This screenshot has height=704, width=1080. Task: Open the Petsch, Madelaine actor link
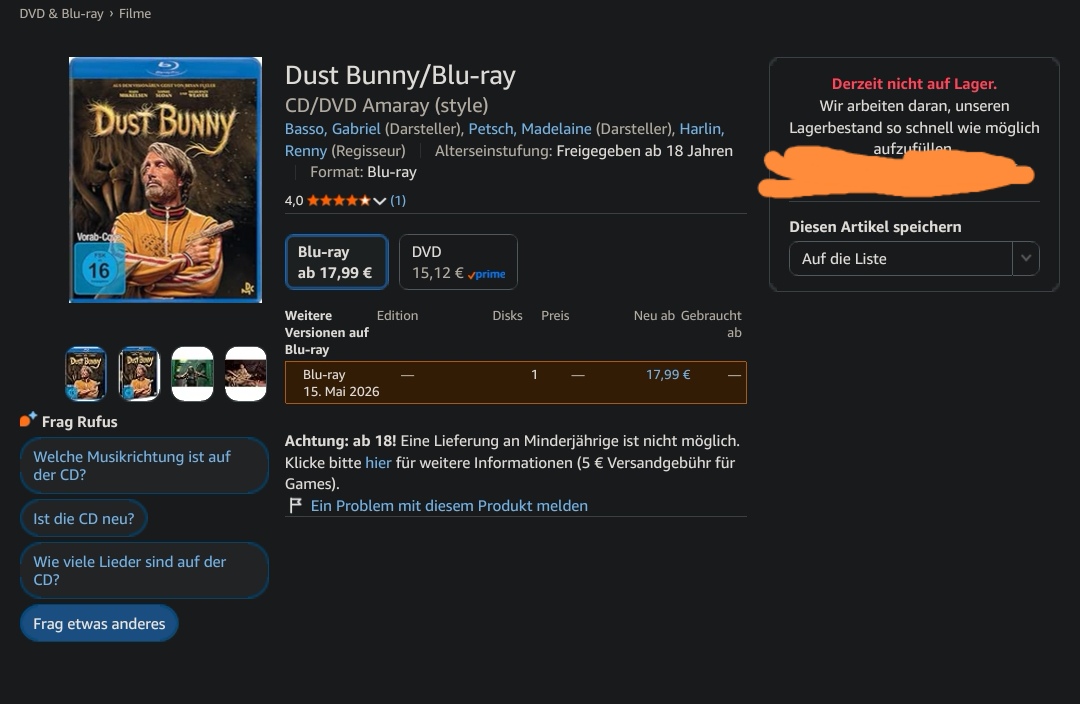click(530, 129)
